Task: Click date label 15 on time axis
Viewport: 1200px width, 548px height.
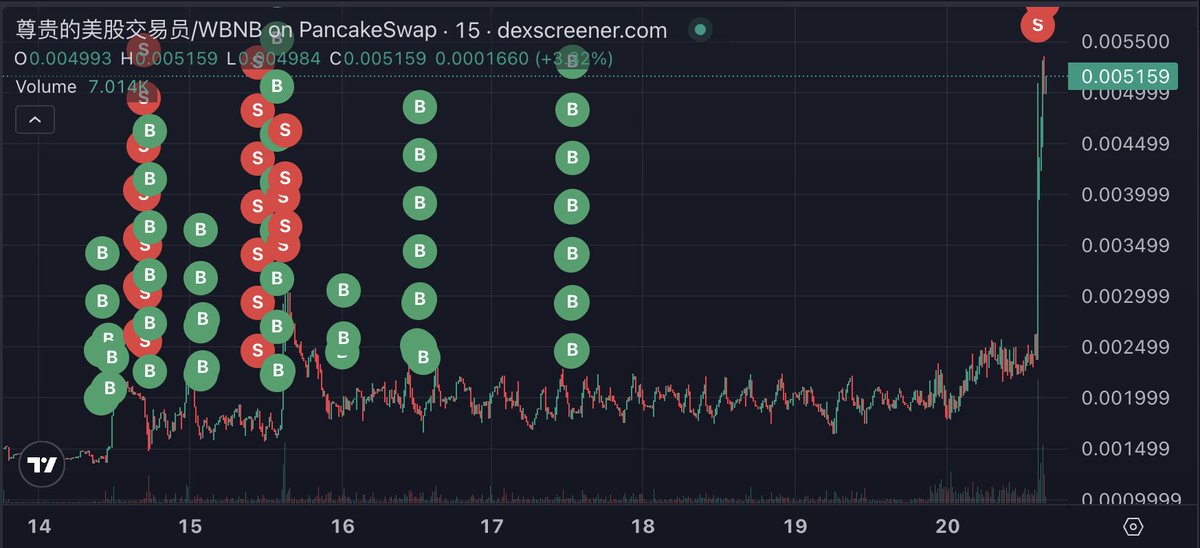Action: tap(190, 526)
